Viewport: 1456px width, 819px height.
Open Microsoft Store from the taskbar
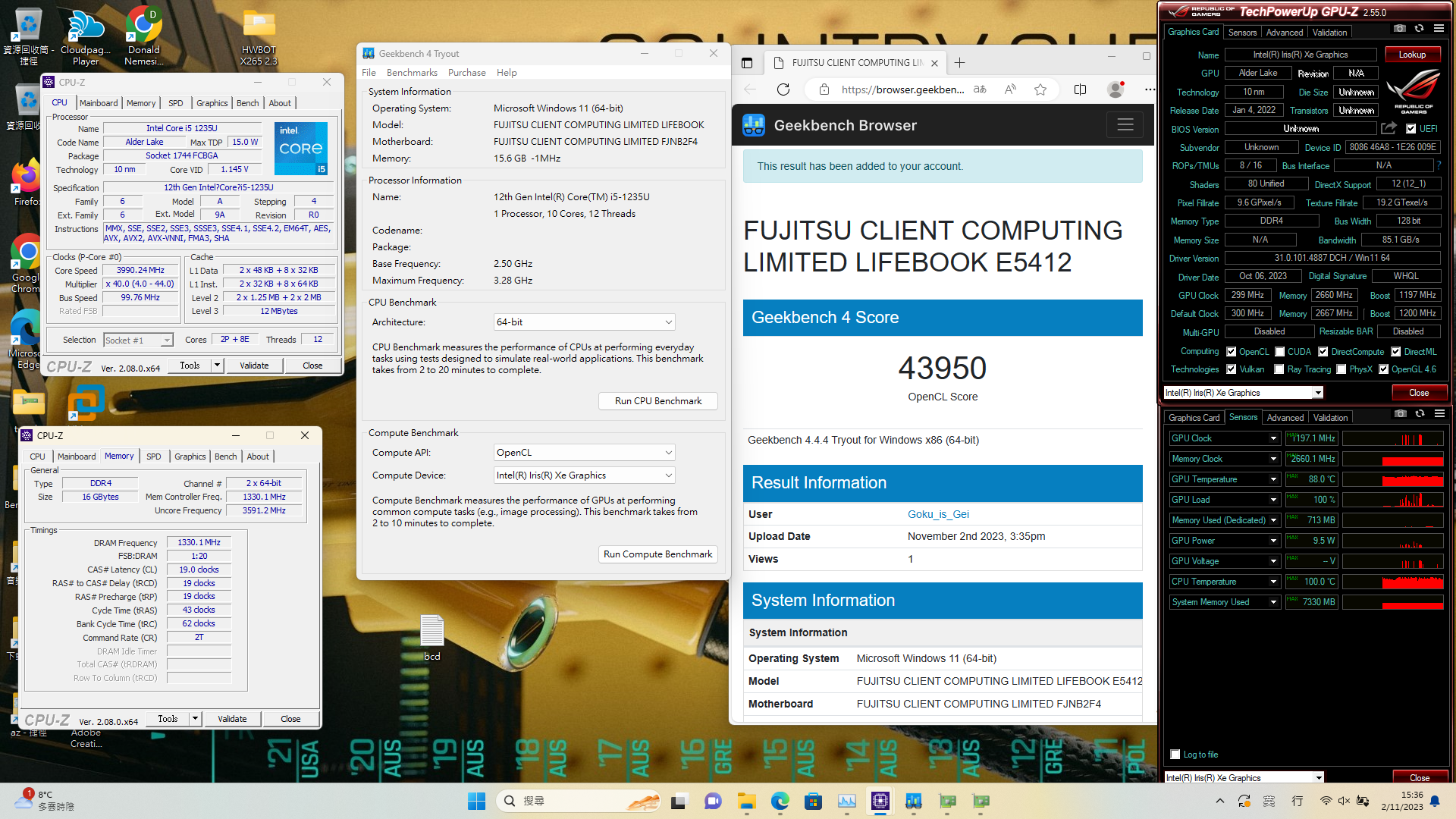coord(814,801)
